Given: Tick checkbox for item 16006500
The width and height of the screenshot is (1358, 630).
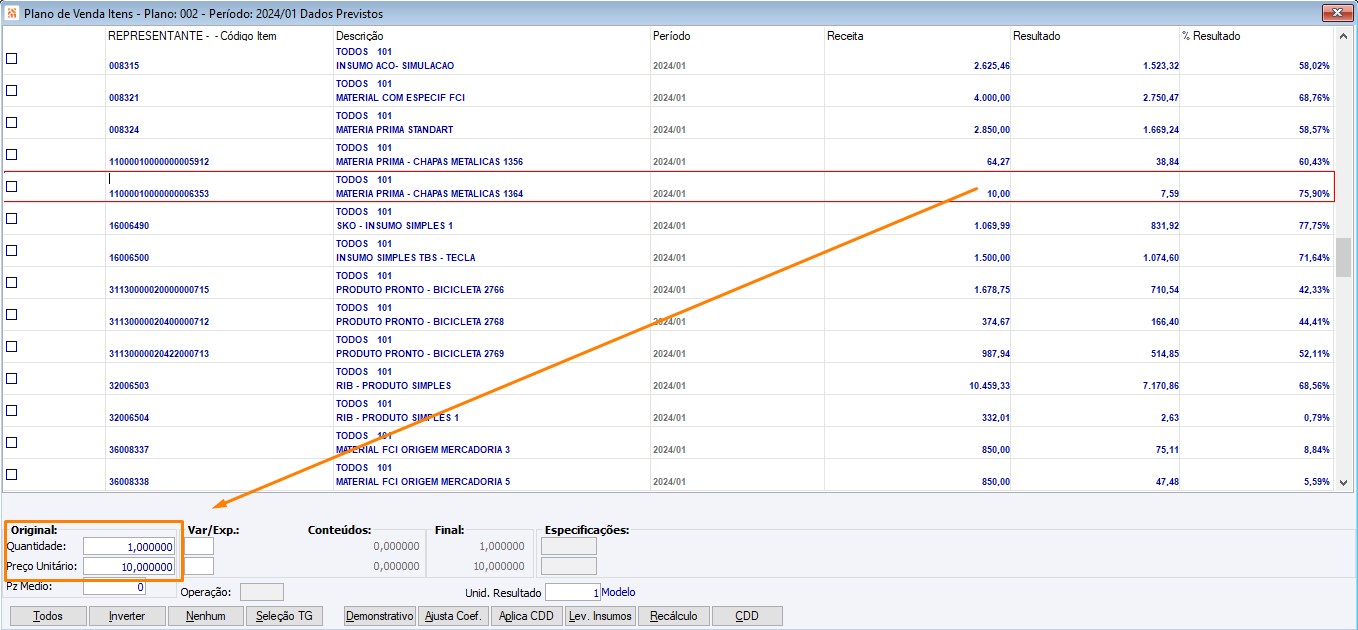Looking at the screenshot, I should pos(12,250).
